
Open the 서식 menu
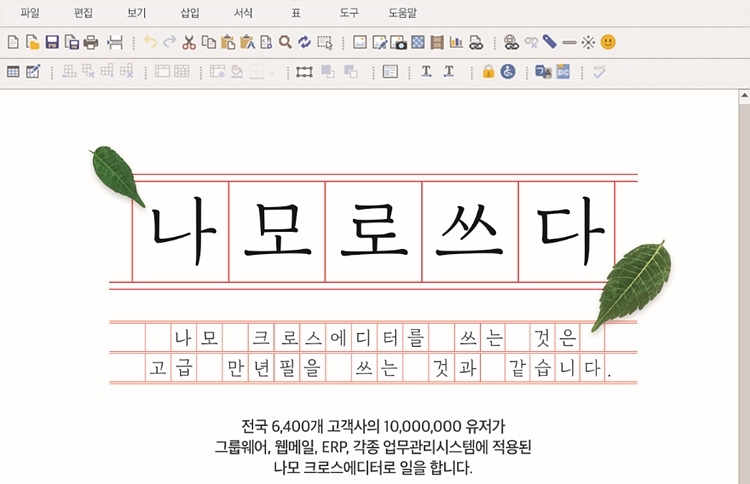point(243,13)
